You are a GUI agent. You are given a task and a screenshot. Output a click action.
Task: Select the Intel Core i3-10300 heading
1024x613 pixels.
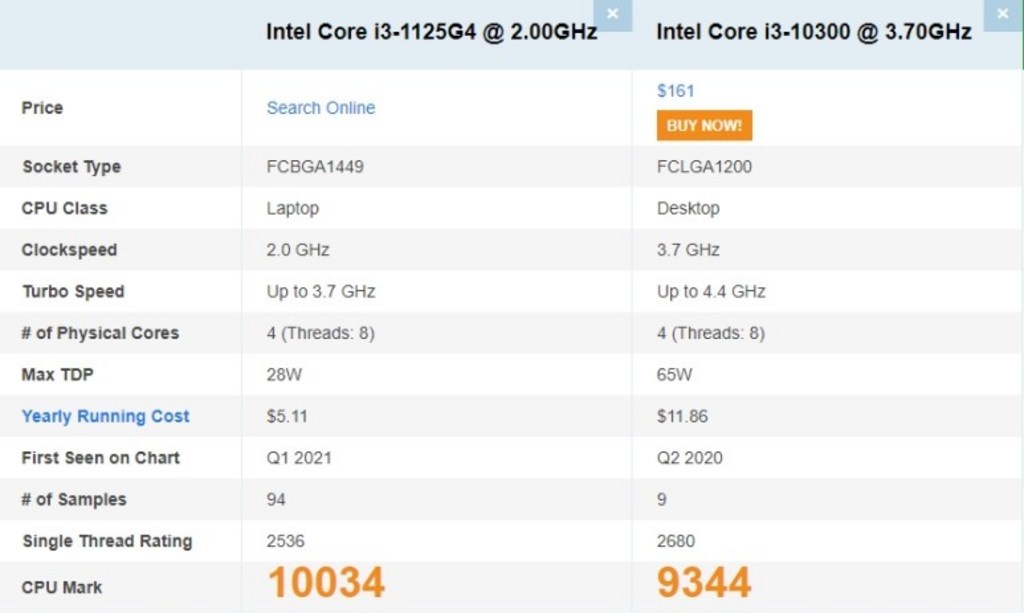814,32
